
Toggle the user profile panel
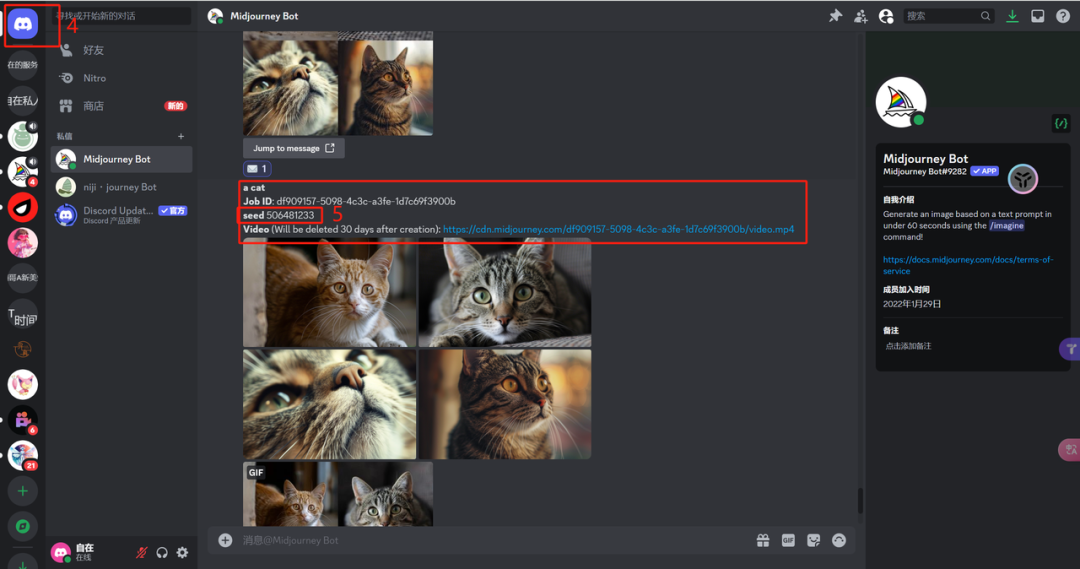pos(885,16)
